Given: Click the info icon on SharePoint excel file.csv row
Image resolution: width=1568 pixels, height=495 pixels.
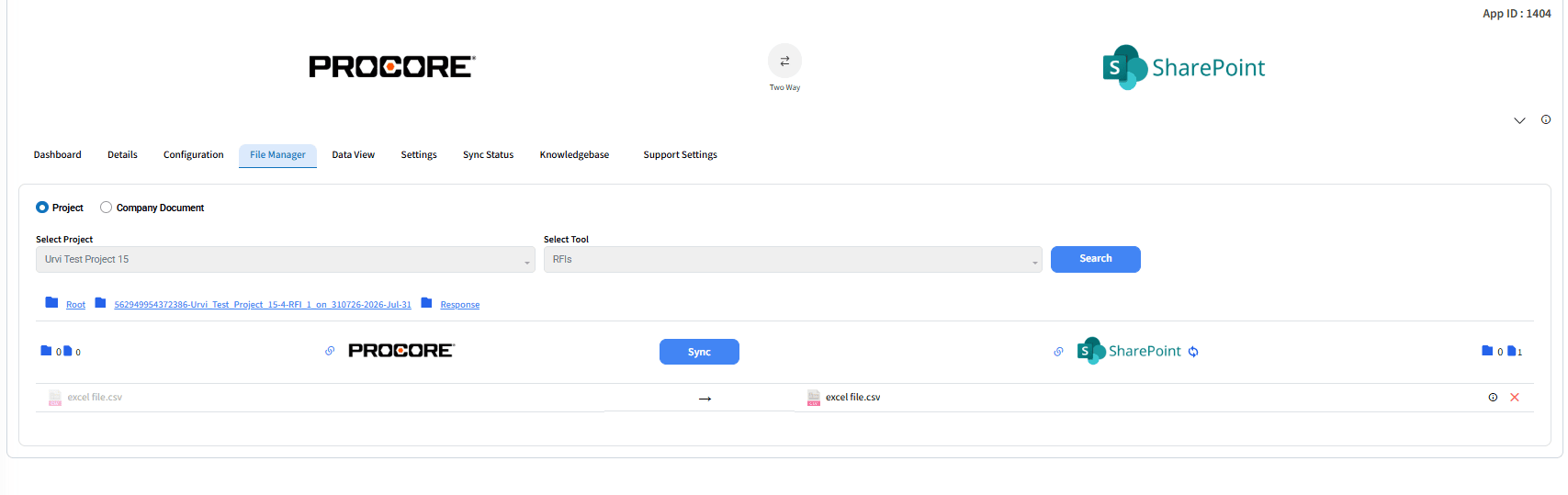Looking at the screenshot, I should [1493, 398].
